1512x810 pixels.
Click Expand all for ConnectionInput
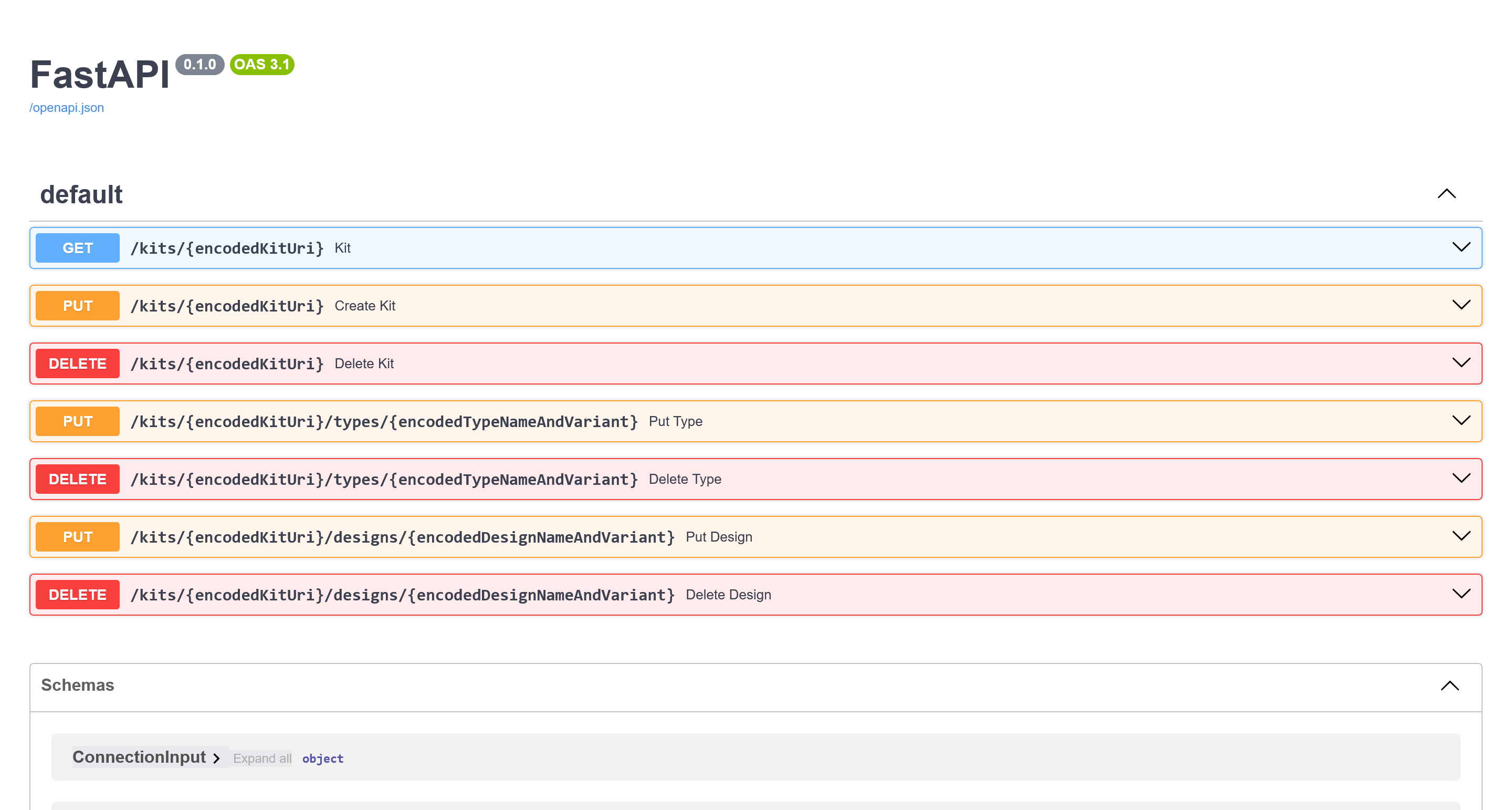click(x=262, y=759)
